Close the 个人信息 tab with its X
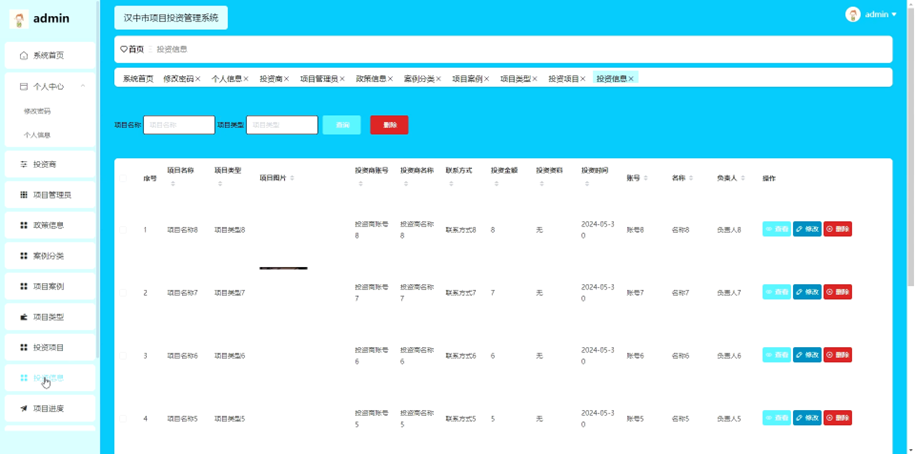Image resolution: width=915 pixels, height=454 pixels. pyautogui.click(x=246, y=79)
